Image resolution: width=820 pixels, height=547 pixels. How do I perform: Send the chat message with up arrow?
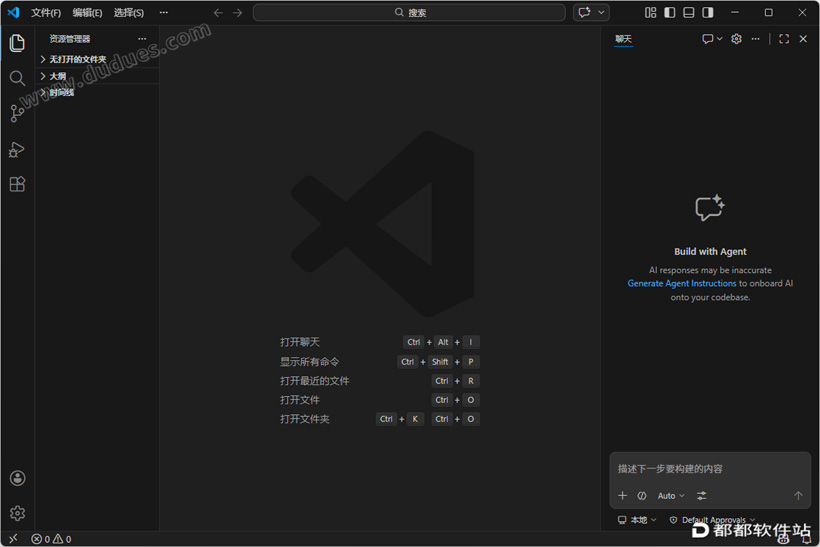798,495
